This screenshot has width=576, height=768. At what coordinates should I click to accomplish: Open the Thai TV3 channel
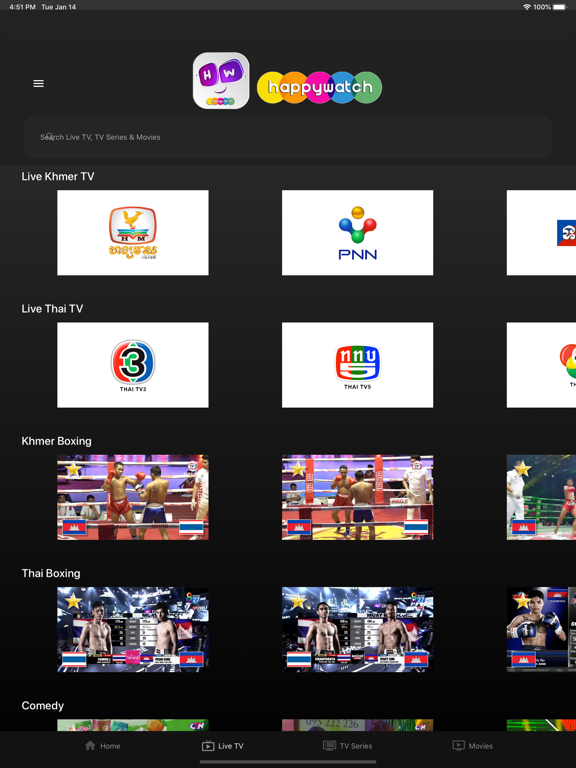tap(133, 365)
